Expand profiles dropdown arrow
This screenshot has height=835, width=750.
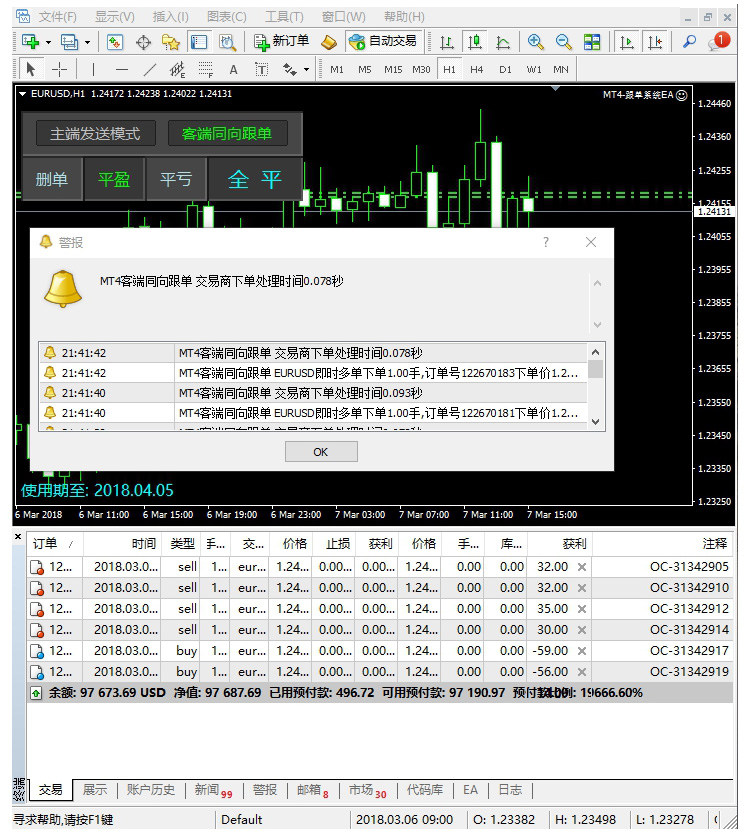pyautogui.click(x=87, y=42)
